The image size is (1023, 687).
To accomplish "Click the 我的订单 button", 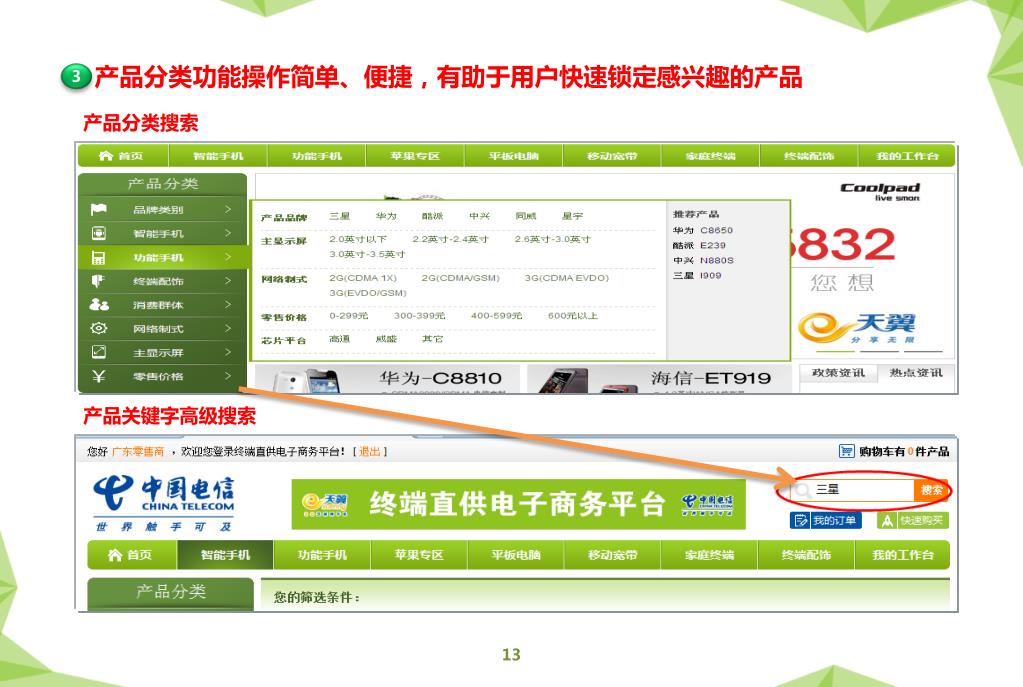I will pyautogui.click(x=825, y=521).
